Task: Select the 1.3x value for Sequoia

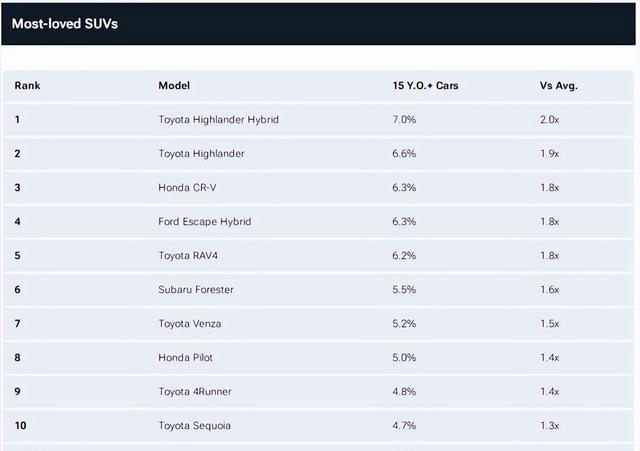Action: click(549, 426)
